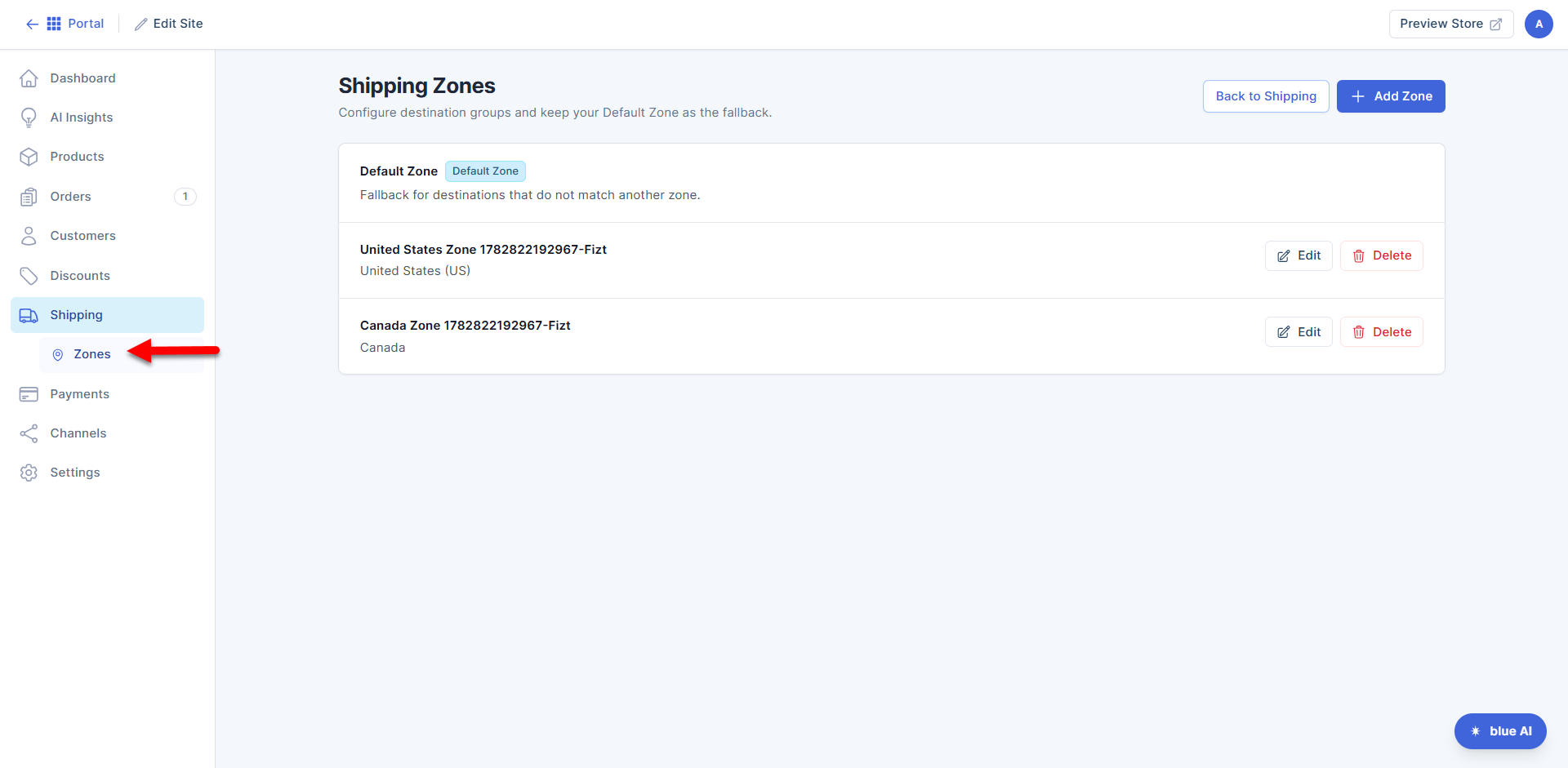This screenshot has width=1568, height=768.
Task: Open the Settings section
Action: point(107,473)
